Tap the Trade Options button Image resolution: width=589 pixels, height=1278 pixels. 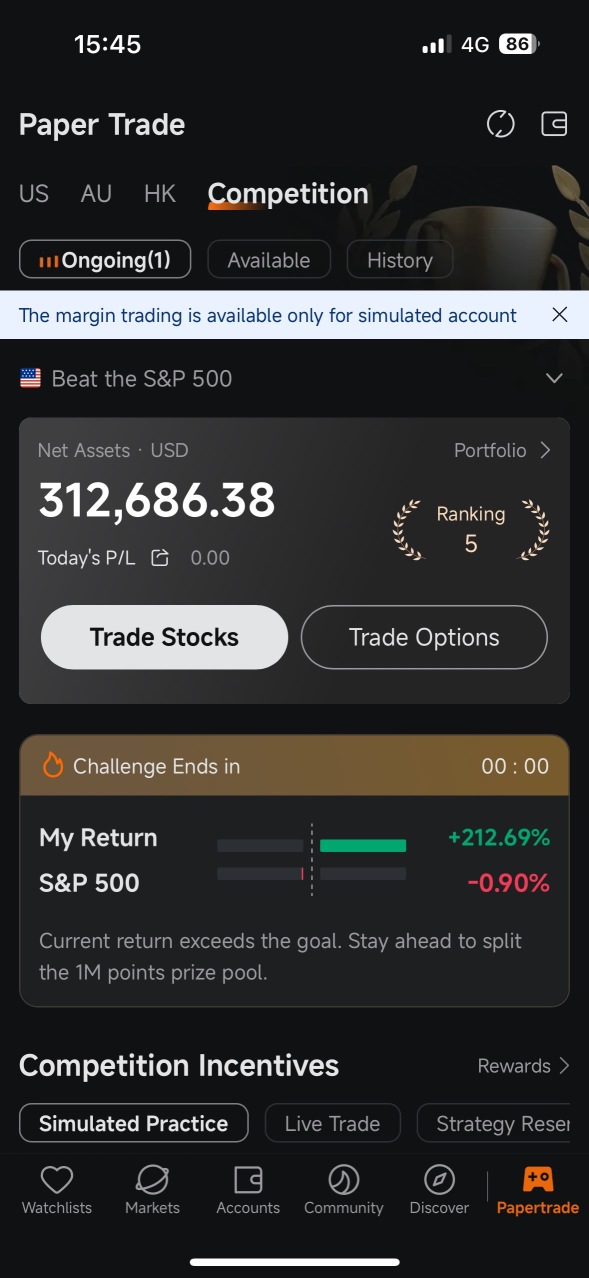(424, 637)
